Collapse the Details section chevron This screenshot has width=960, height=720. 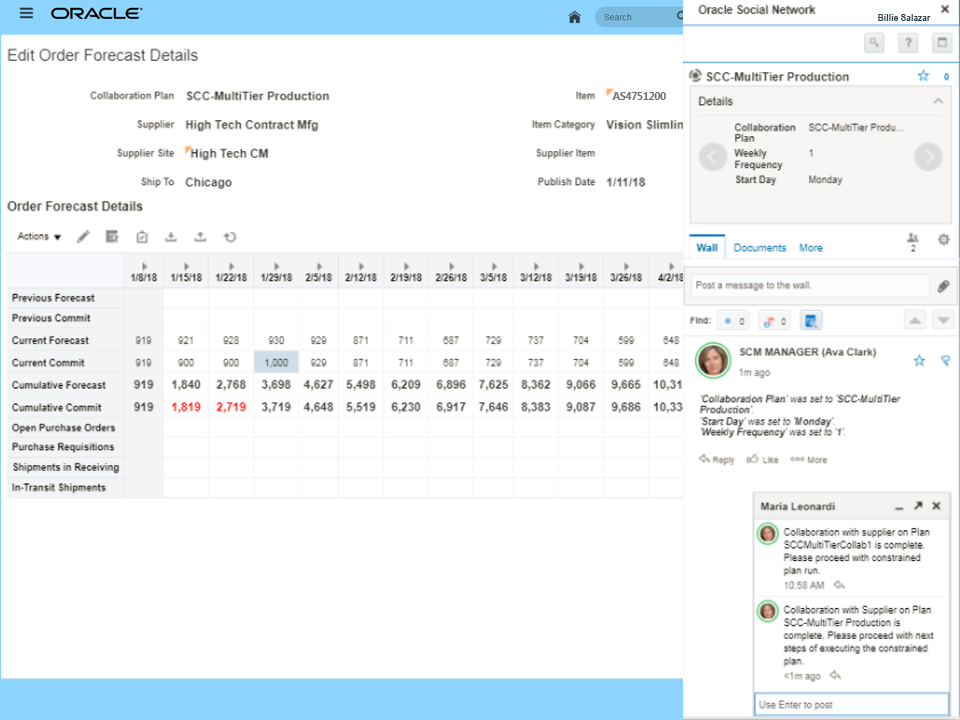click(x=938, y=101)
